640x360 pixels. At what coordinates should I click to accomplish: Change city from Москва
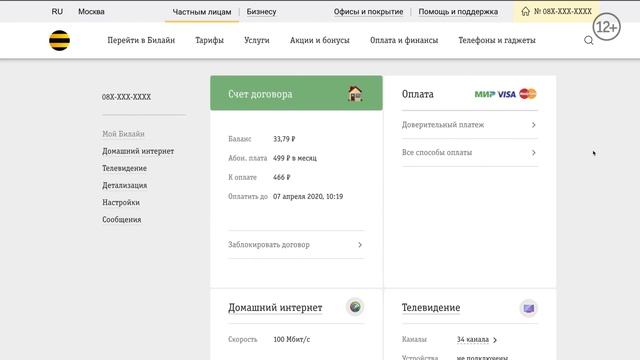[x=91, y=12]
